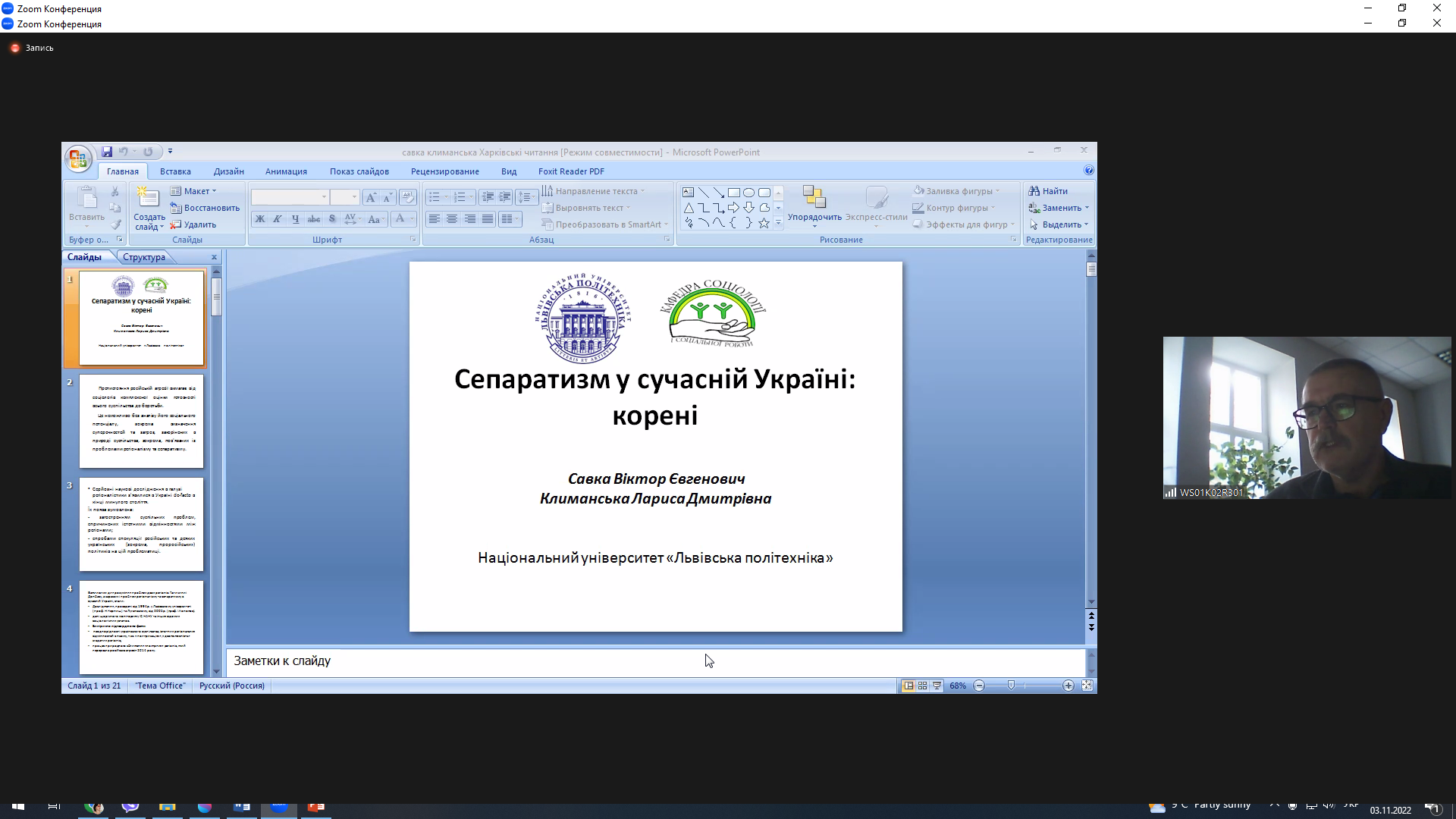Center align text
The height and width of the screenshot is (819, 1456).
pyautogui.click(x=452, y=219)
